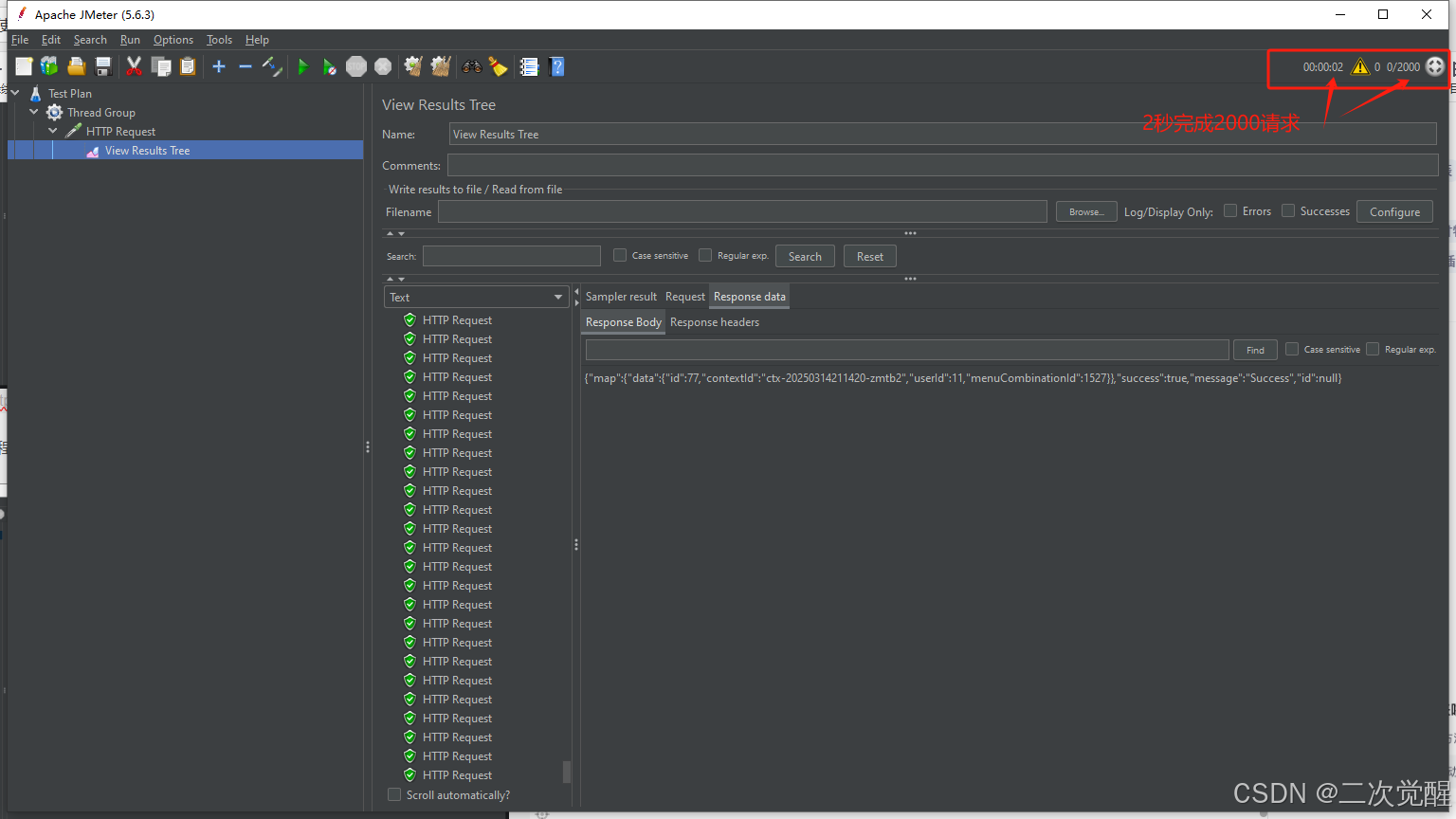Expand all nodes with plus icon
The height and width of the screenshot is (819, 1456).
219,66
